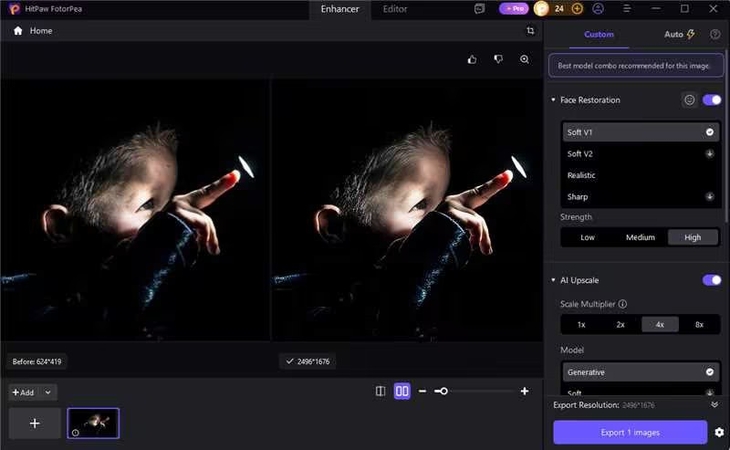730x450 pixels.
Task: Select the Soft V1 model
Action: coord(640,132)
